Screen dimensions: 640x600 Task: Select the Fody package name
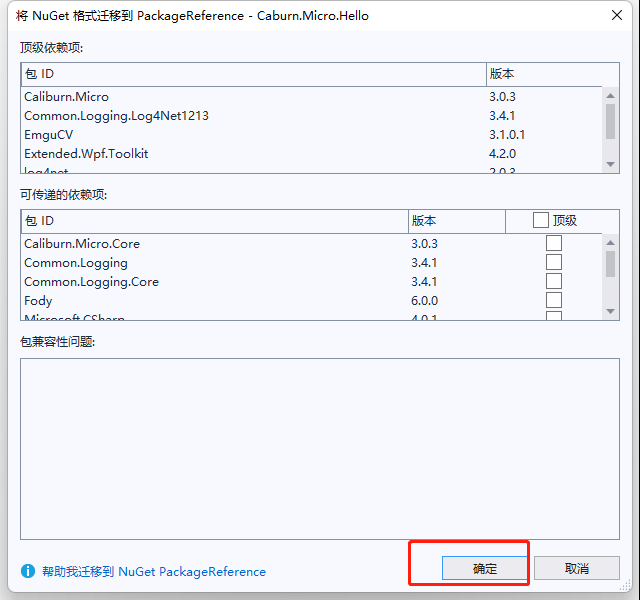point(38,301)
